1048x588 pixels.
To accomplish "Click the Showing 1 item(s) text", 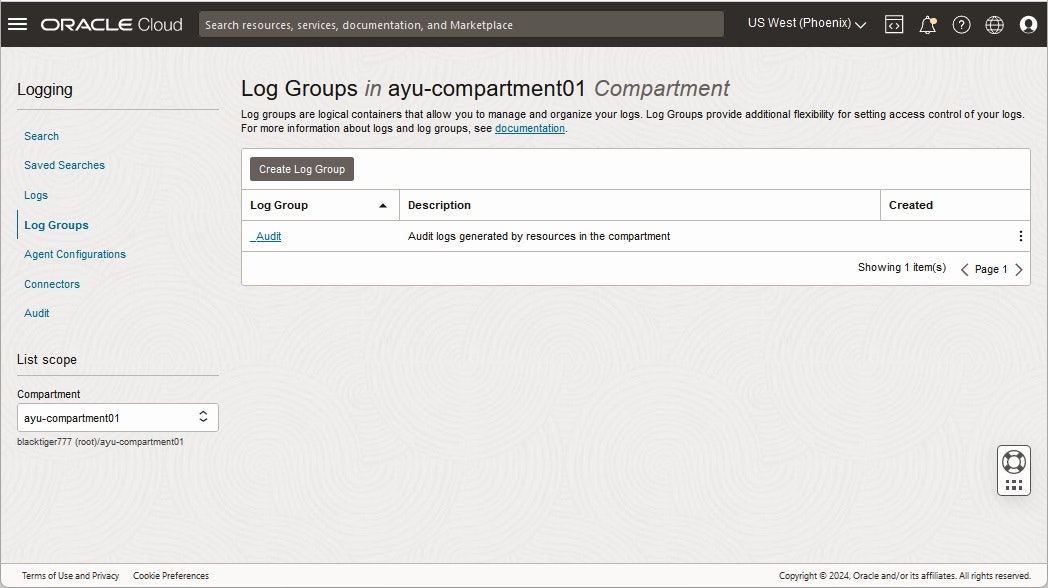I will [902, 267].
